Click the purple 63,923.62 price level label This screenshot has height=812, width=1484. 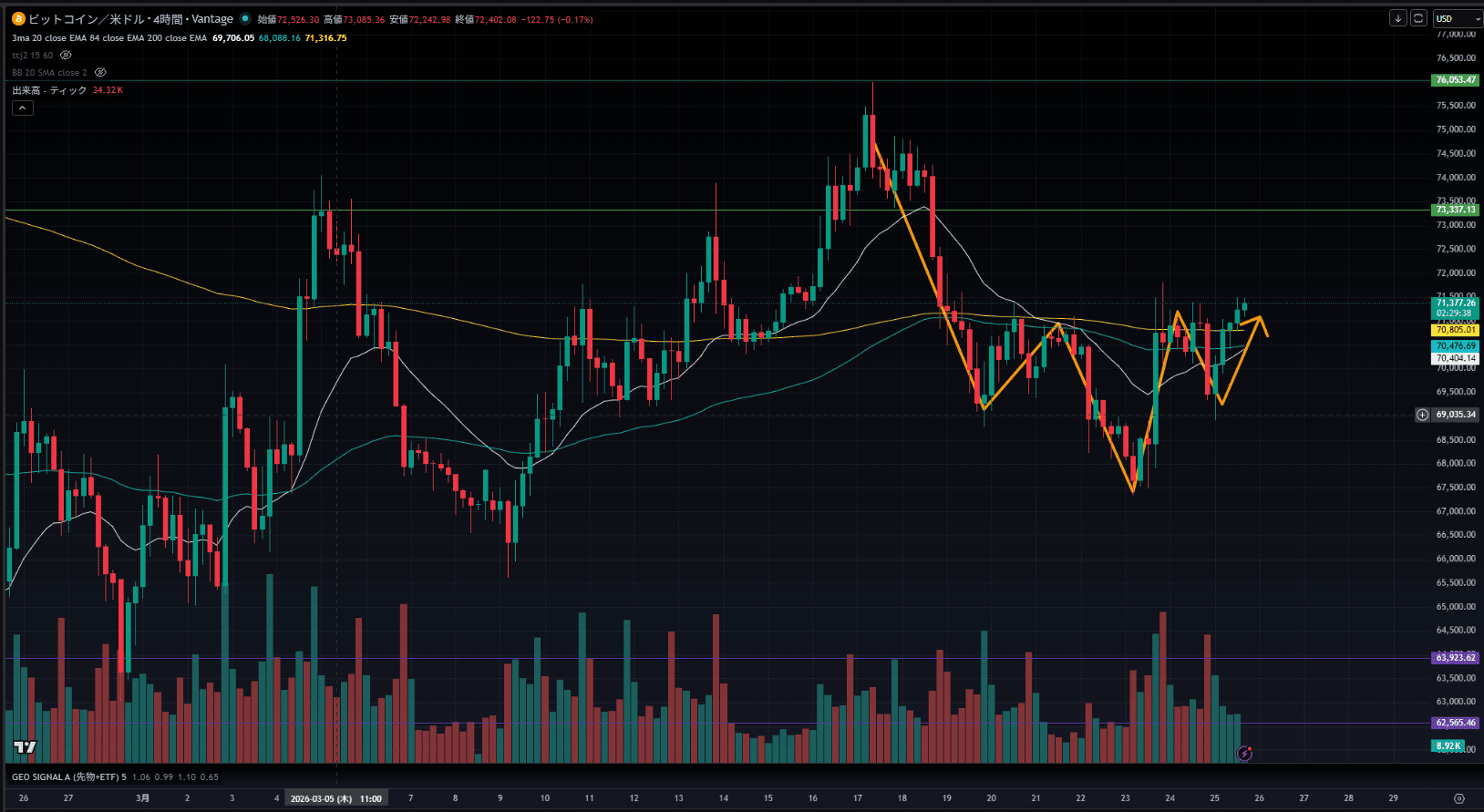[1455, 658]
